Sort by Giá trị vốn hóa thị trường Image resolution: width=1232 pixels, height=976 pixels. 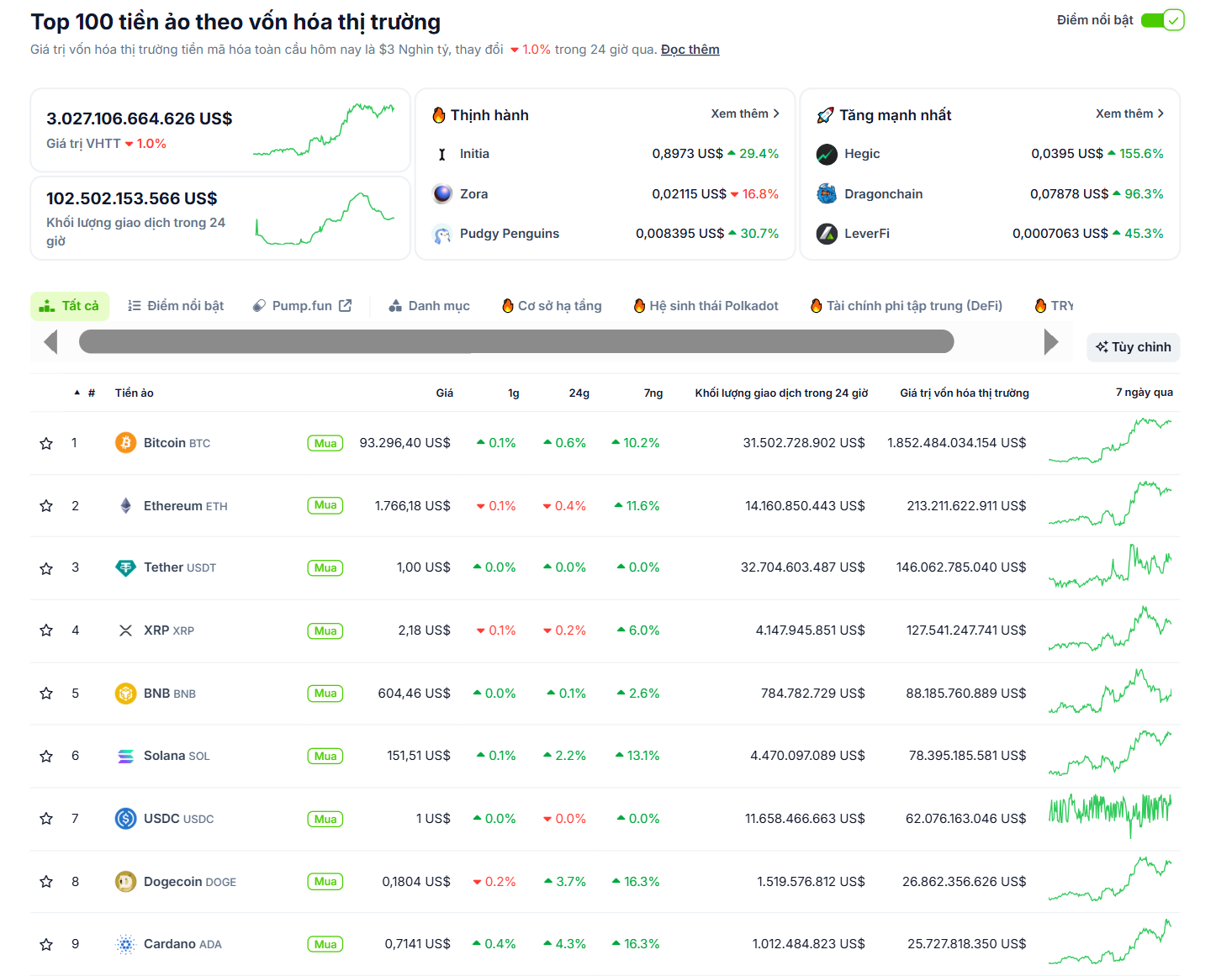(x=964, y=393)
